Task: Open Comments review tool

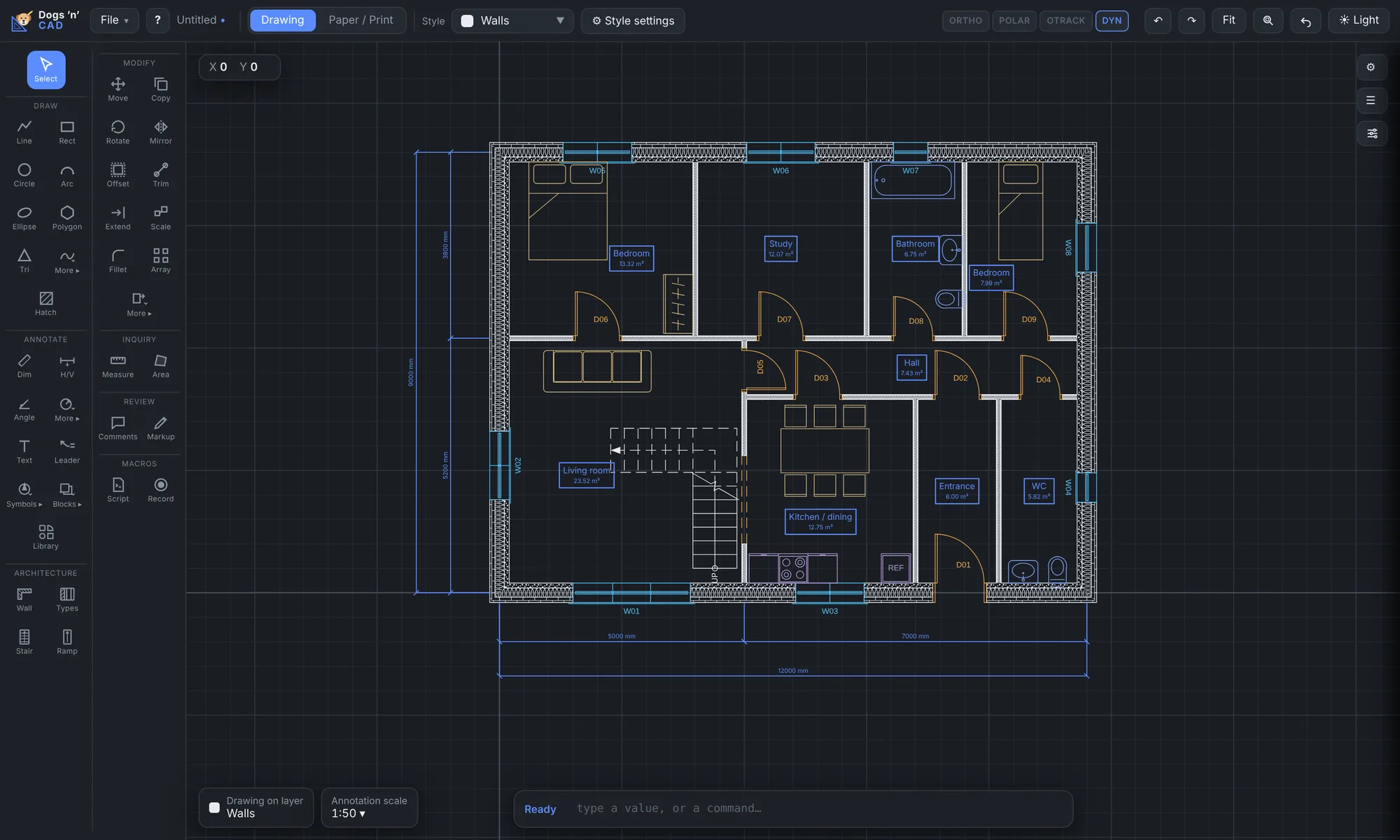Action: point(118,428)
